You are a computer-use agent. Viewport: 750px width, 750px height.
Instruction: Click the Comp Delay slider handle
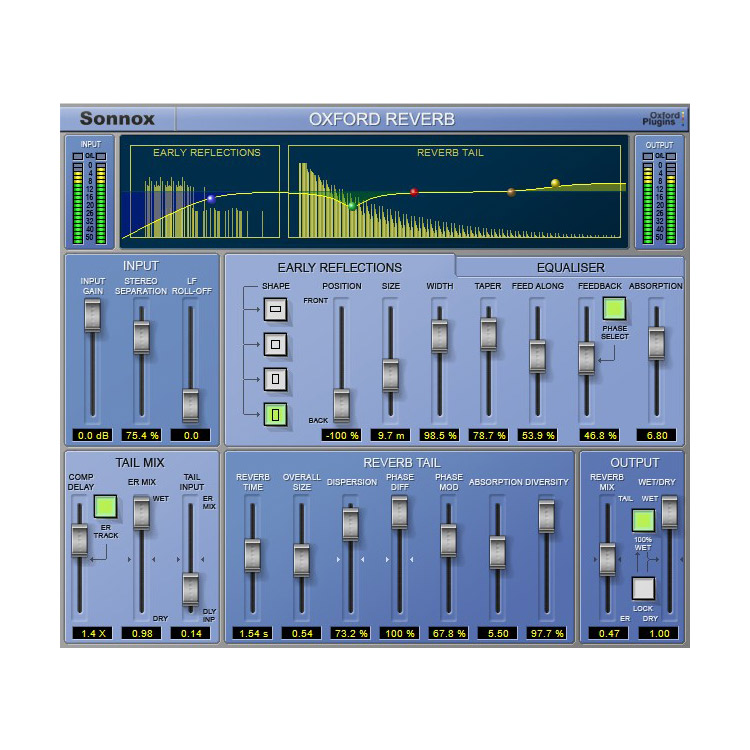click(x=79, y=540)
